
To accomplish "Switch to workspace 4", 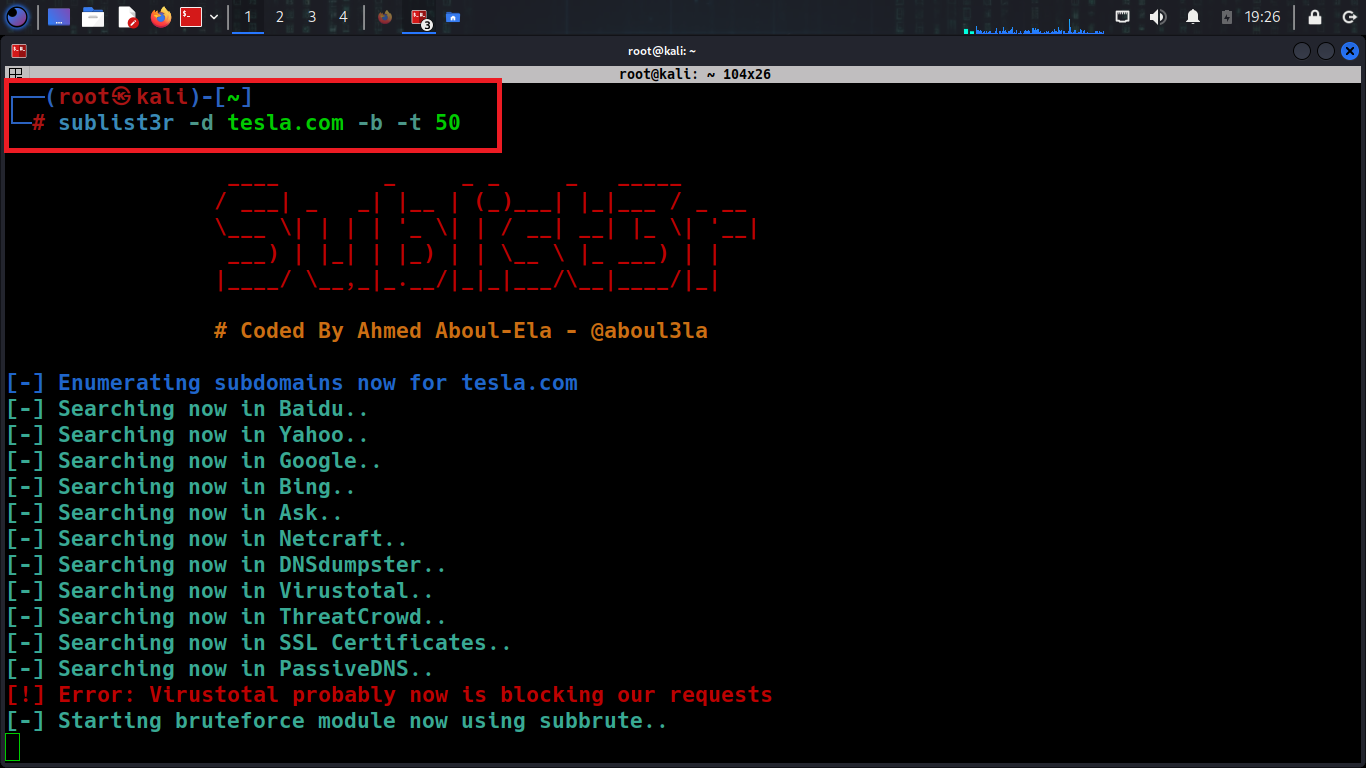I will (x=344, y=17).
